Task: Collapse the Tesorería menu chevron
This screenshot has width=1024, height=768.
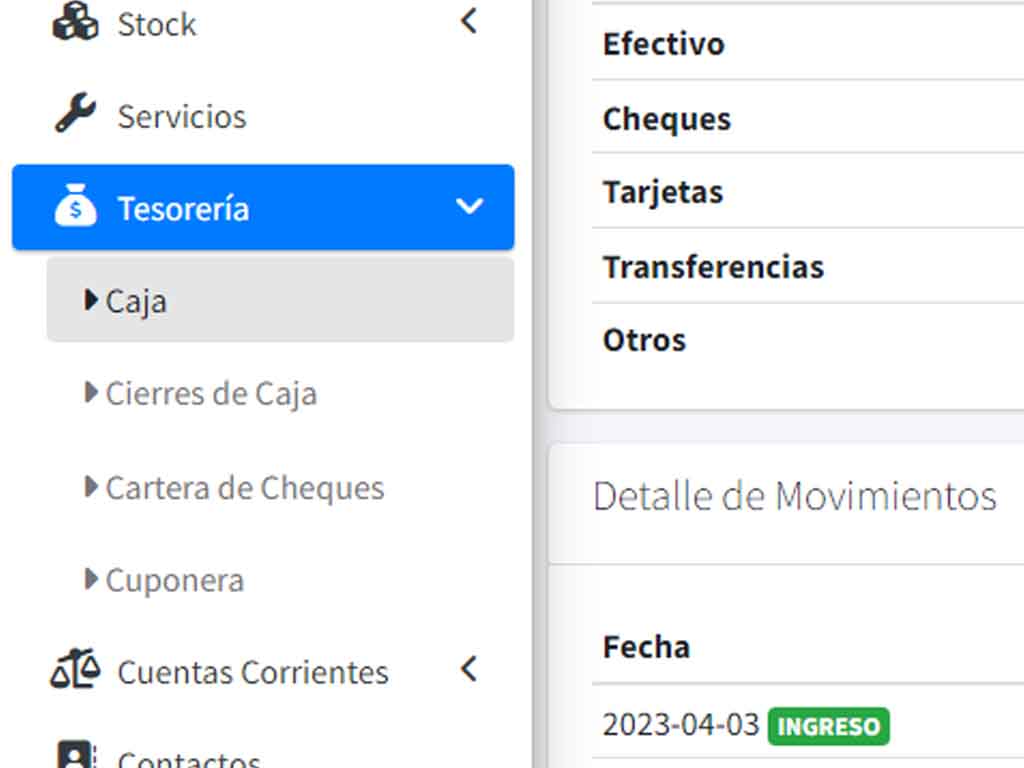Action: click(x=469, y=206)
